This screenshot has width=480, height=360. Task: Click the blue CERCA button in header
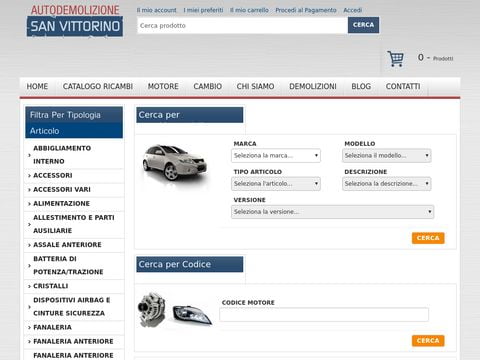point(363,25)
